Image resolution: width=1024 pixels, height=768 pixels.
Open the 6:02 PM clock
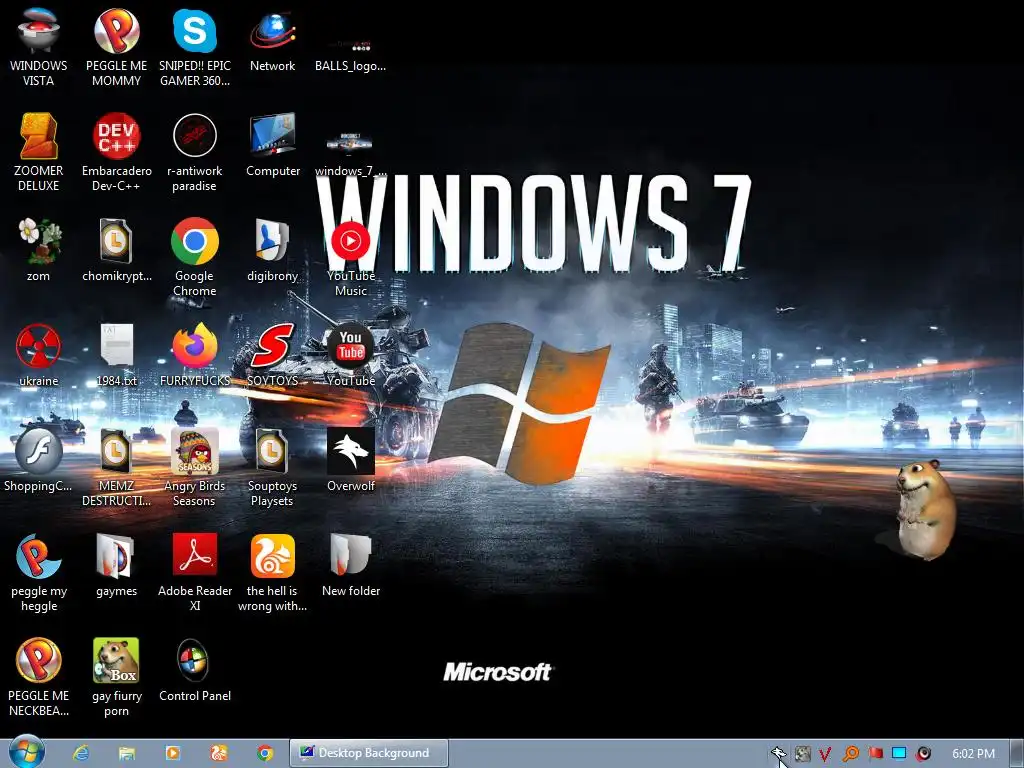click(973, 754)
